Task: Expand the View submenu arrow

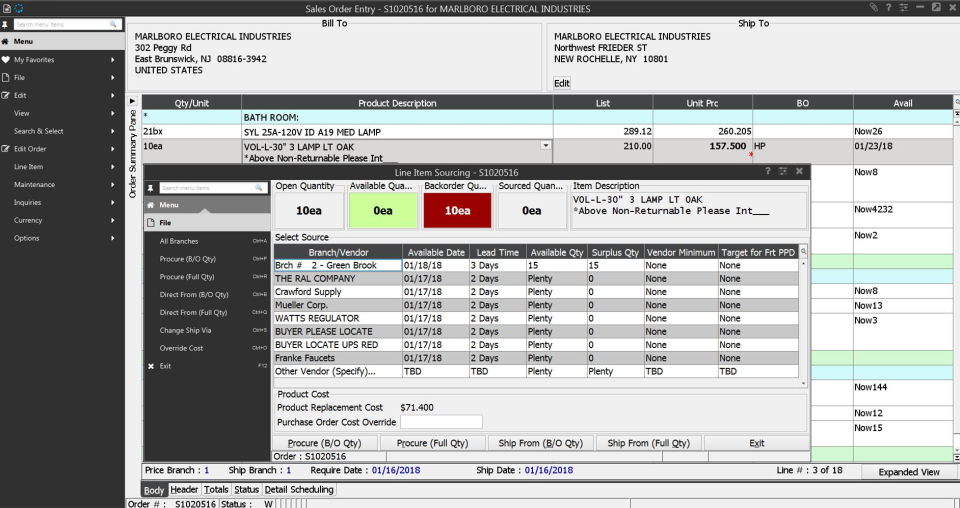Action: click(113, 113)
